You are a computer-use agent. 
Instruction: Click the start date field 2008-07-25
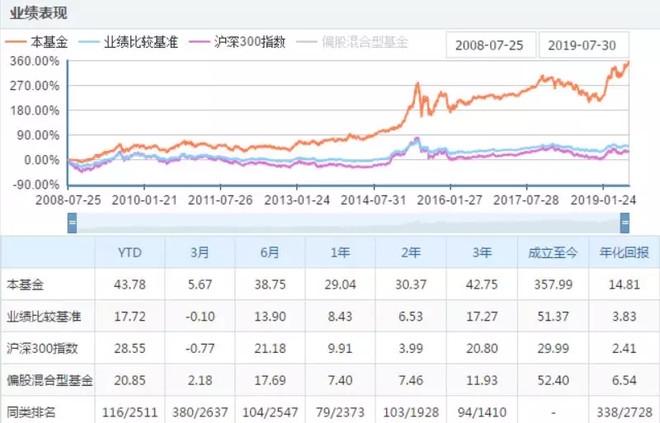point(491,45)
